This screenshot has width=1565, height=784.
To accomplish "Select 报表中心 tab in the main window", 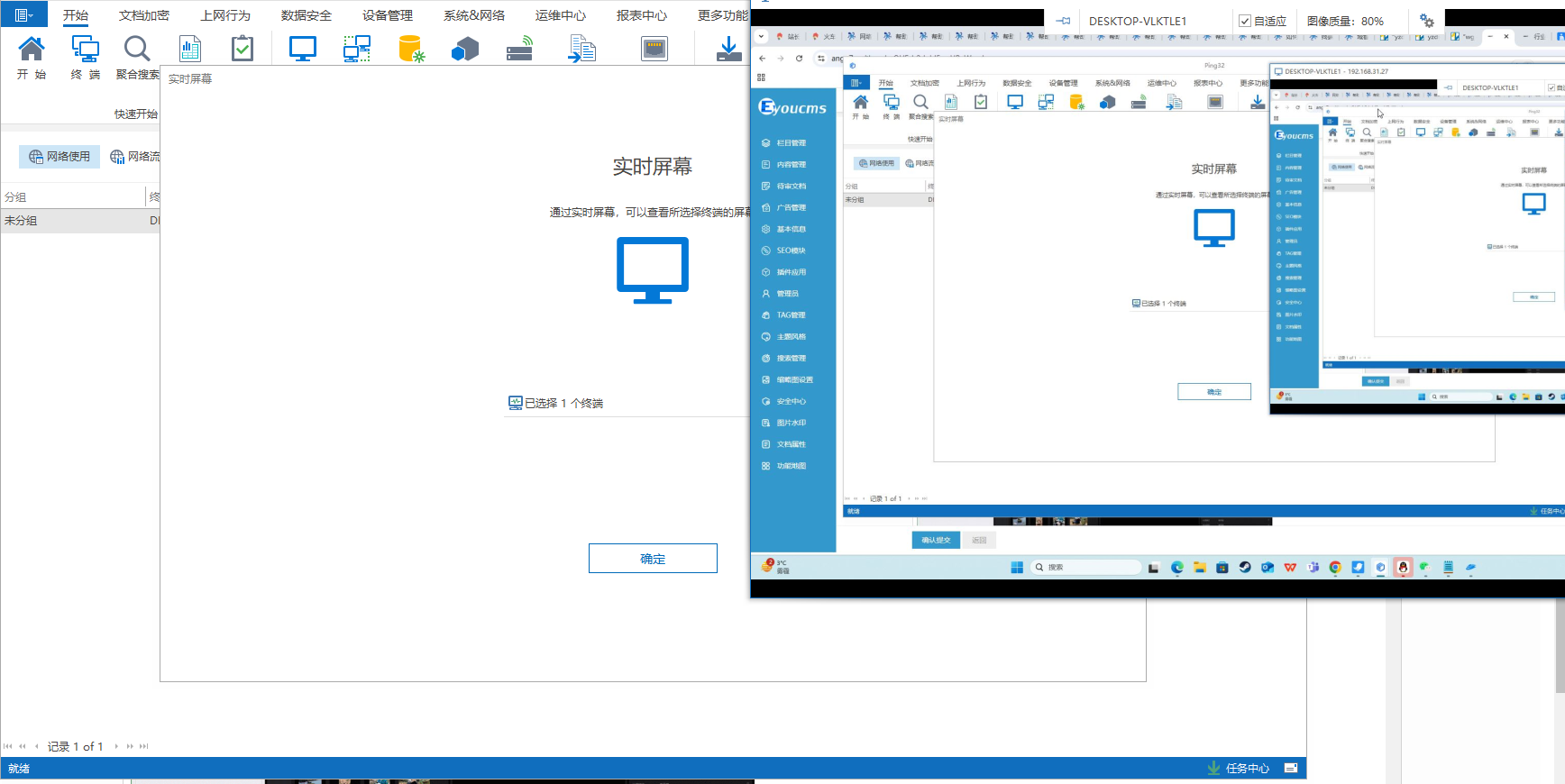I will (x=642, y=15).
